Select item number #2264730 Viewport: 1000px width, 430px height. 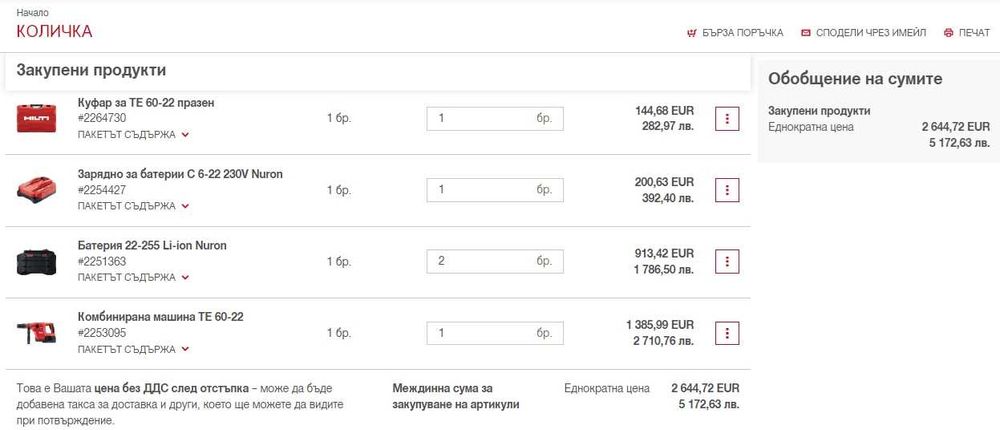(x=102, y=118)
